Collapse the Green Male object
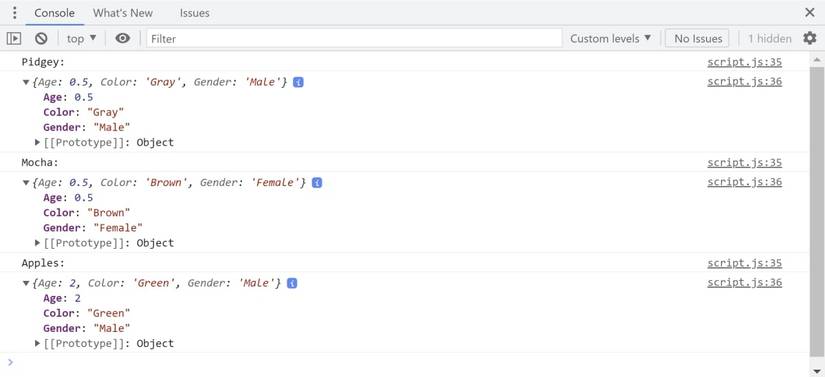Image resolution: width=825 pixels, height=377 pixels. (x=26, y=283)
